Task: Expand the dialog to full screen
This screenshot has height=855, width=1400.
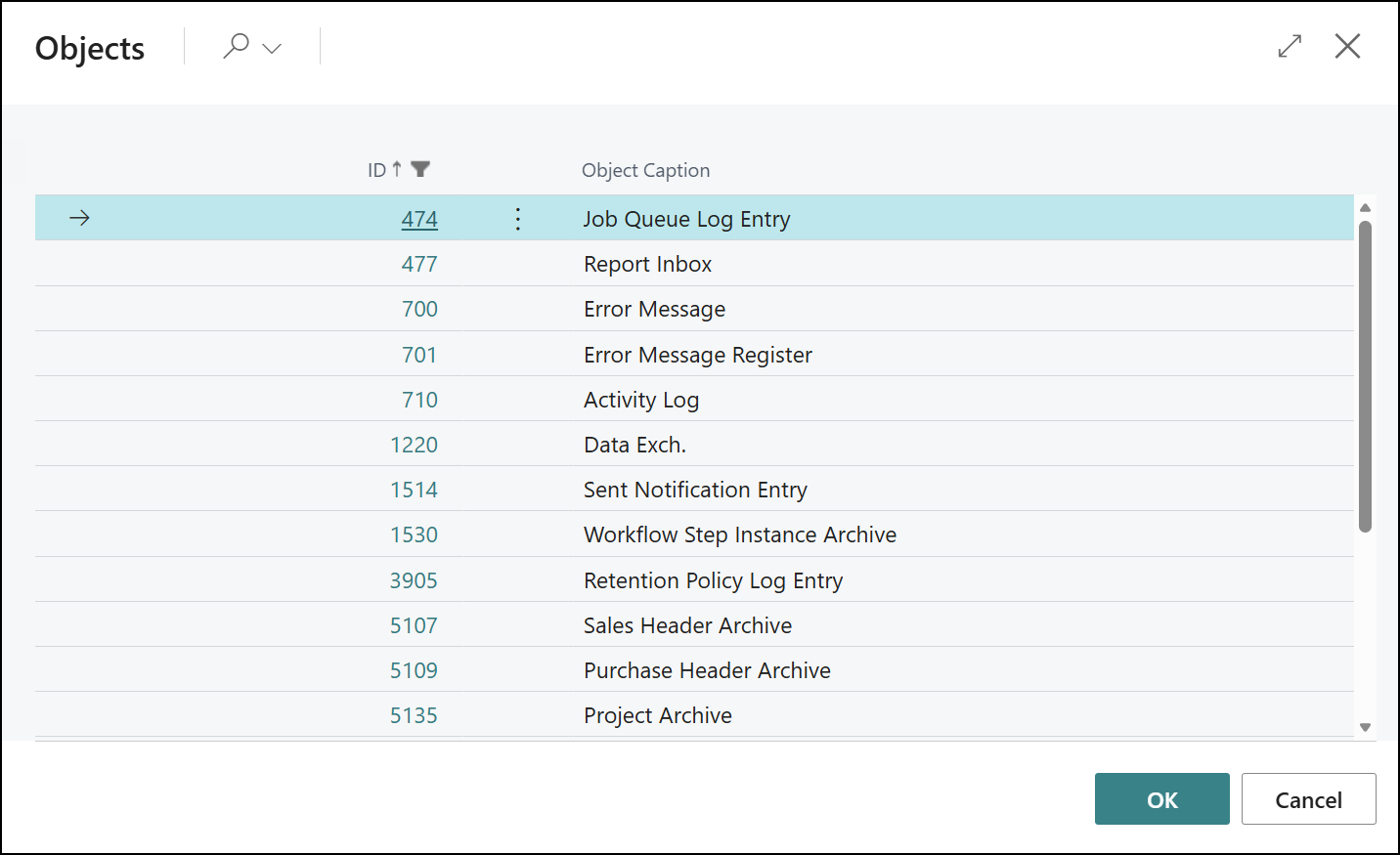Action: [x=1289, y=46]
